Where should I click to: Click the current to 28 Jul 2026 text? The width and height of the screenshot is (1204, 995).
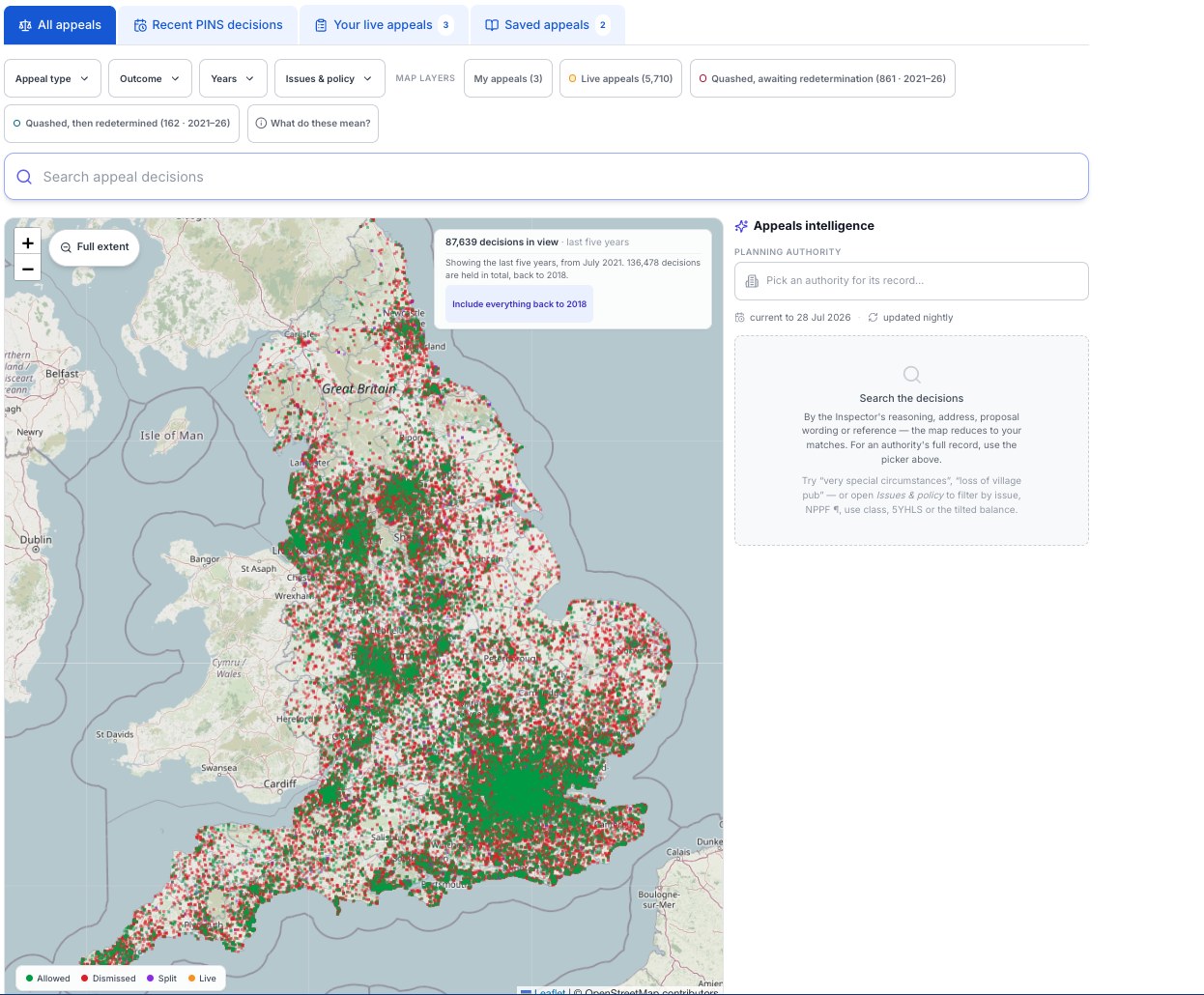click(800, 318)
